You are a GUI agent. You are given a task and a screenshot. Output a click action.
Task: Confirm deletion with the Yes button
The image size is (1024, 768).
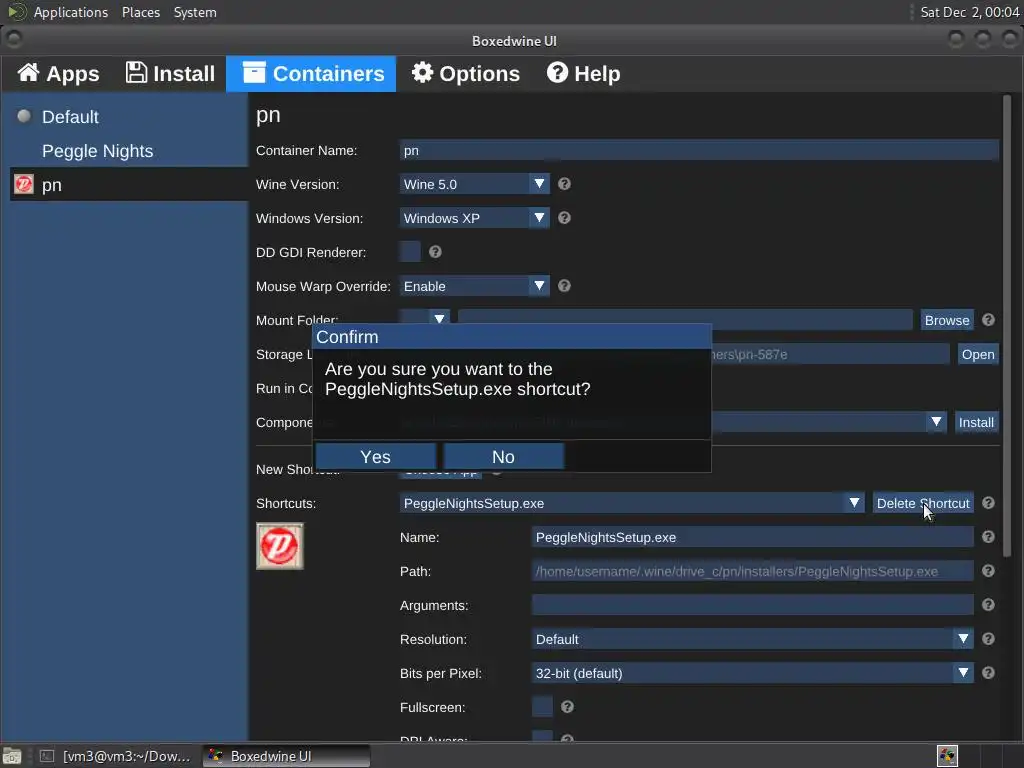coord(376,456)
